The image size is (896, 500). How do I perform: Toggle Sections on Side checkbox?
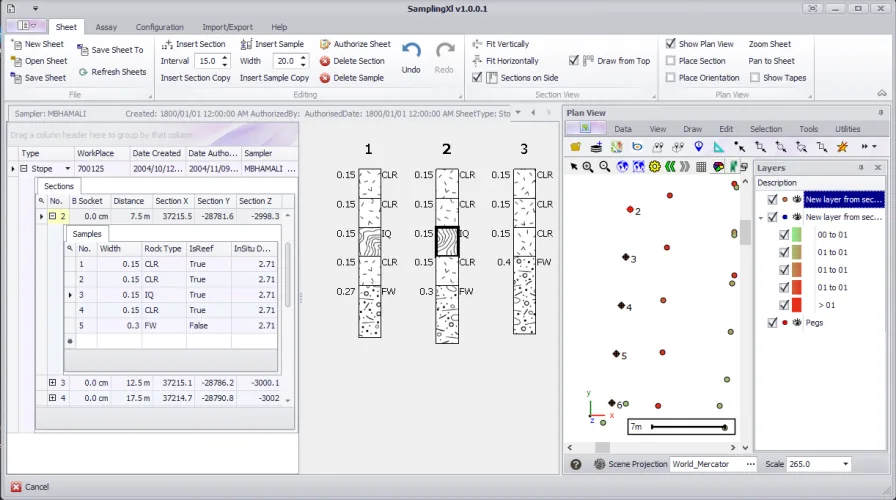coord(477,78)
